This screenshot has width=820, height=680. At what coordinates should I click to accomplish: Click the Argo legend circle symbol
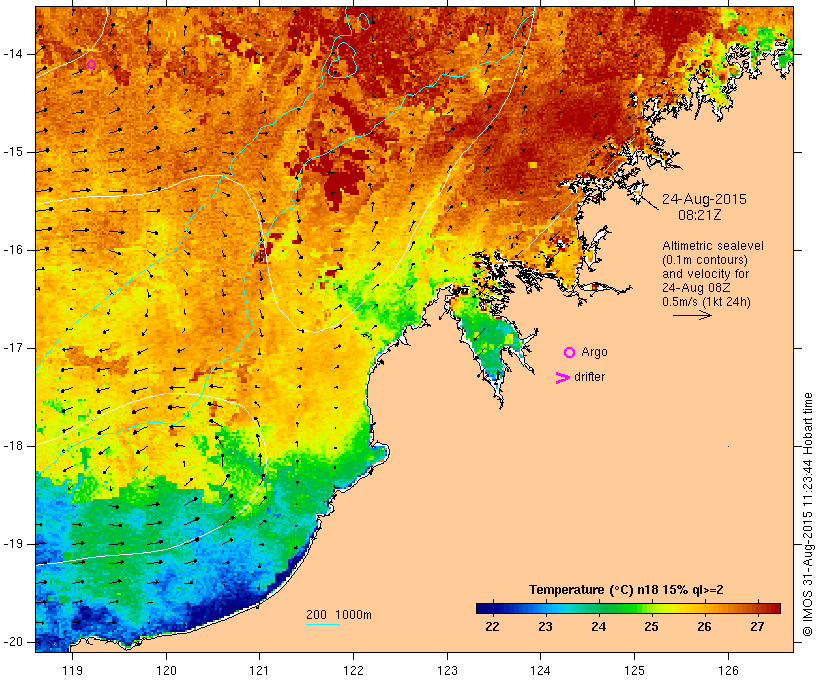pyautogui.click(x=570, y=353)
